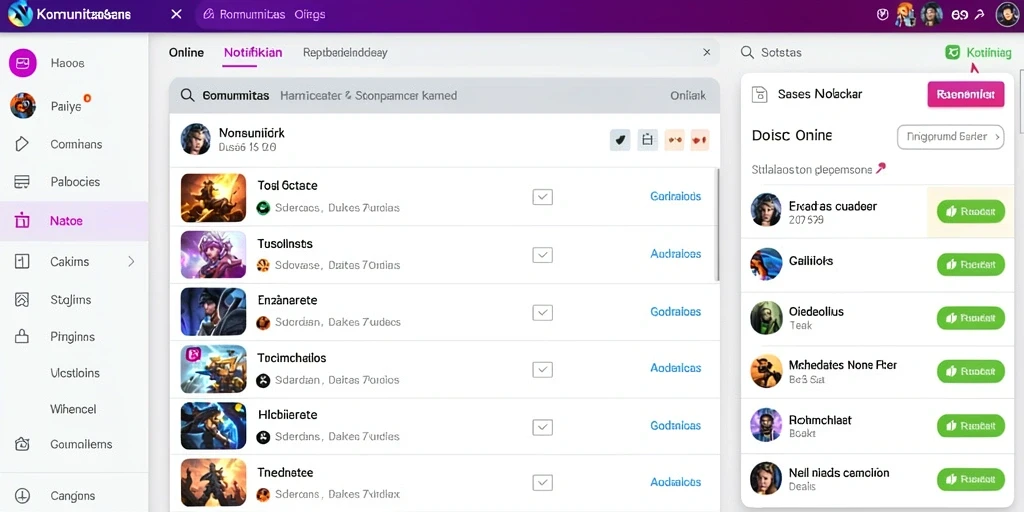Click the pink Haoos sidebar icon
Image resolution: width=1024 pixels, height=512 pixels.
[22, 63]
